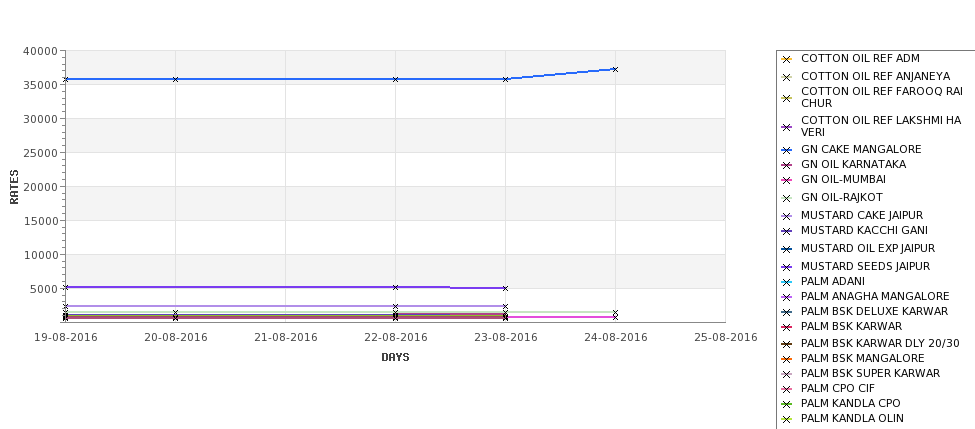The width and height of the screenshot is (975, 429).
Task: Select the GN OIL-RAJKOT legend entry text
Action: tap(841, 197)
